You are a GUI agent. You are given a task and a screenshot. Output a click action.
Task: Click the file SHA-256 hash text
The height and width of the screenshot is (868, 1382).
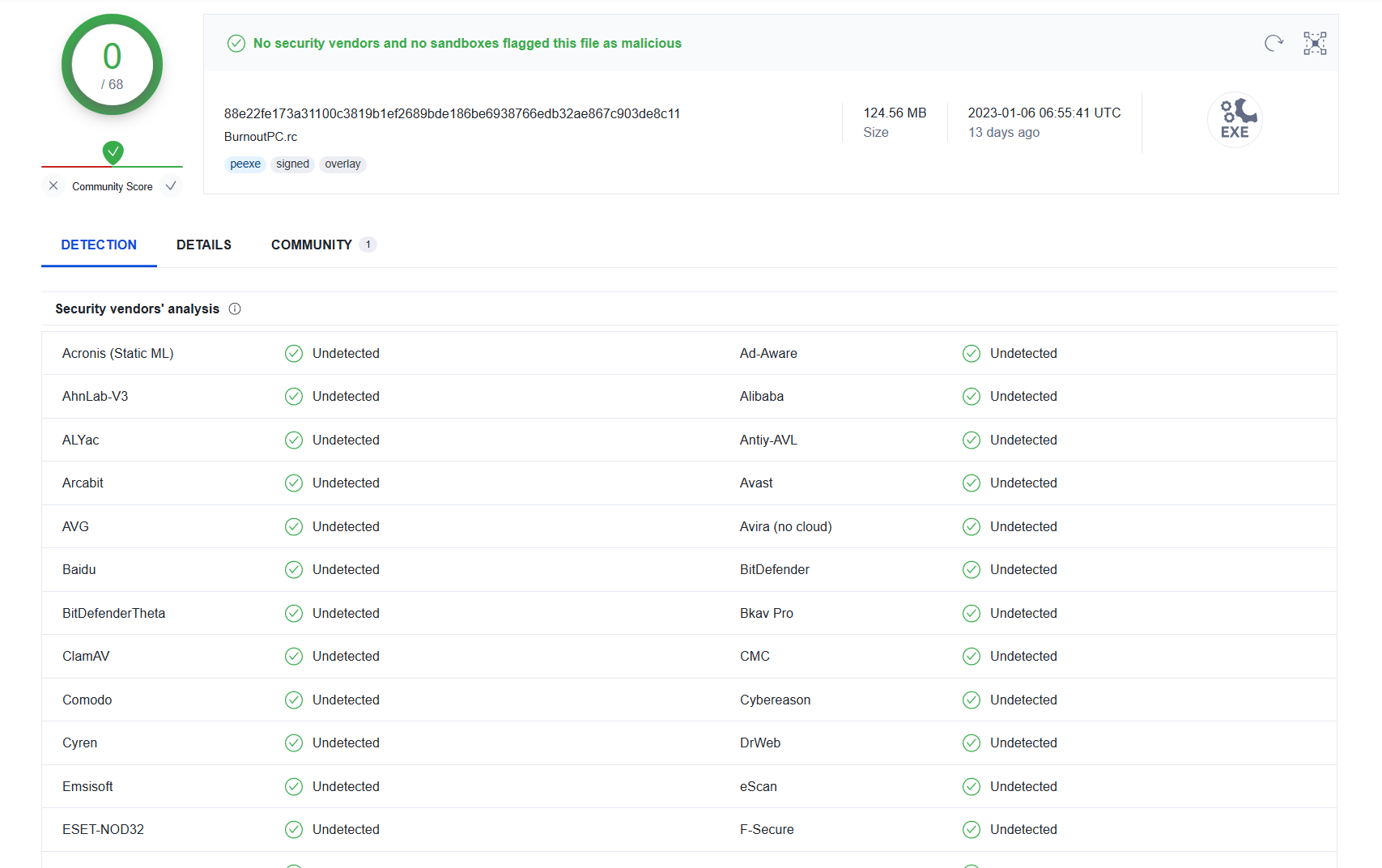(452, 113)
